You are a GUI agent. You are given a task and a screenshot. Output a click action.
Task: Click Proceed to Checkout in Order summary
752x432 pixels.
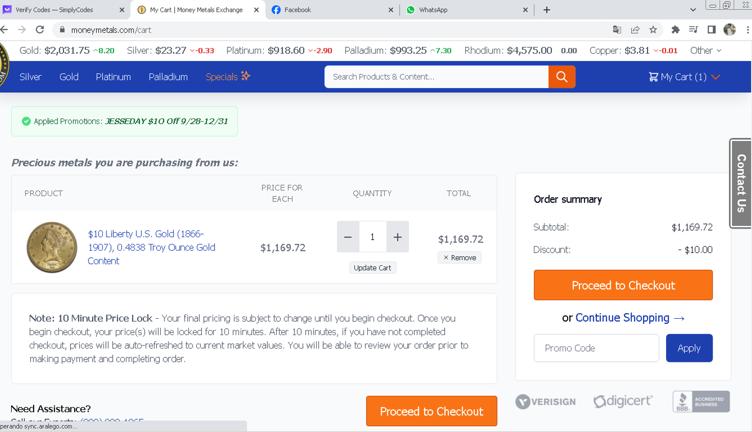pos(623,285)
